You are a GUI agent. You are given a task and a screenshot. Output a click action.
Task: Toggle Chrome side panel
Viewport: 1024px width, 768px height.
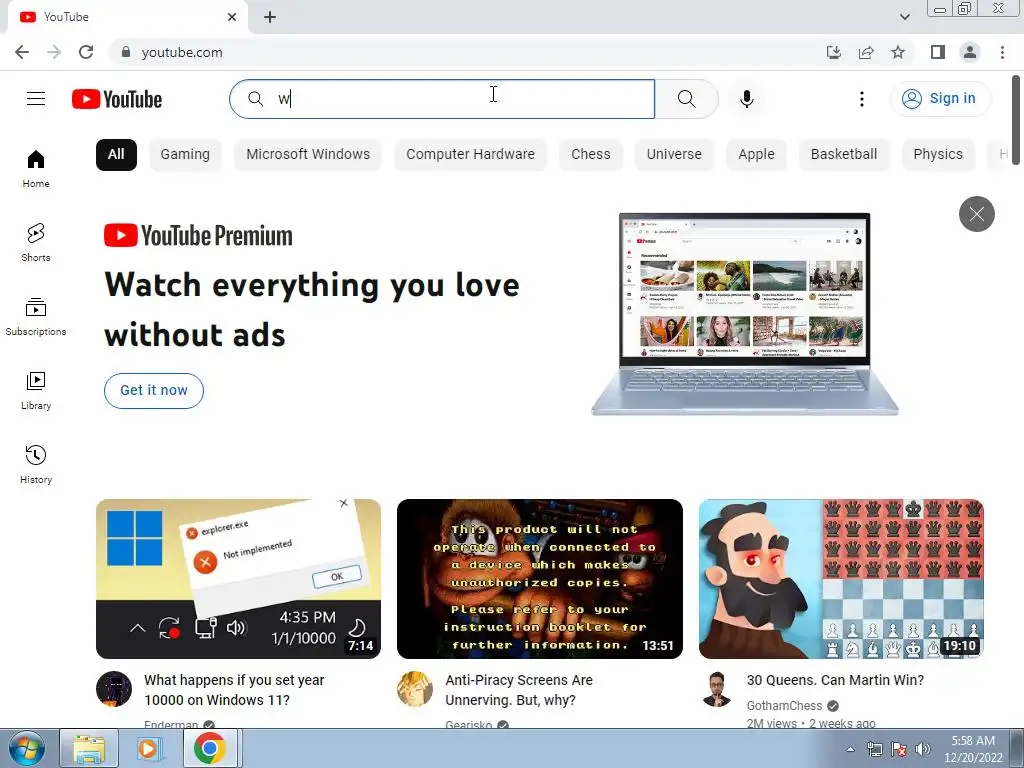pos(938,52)
